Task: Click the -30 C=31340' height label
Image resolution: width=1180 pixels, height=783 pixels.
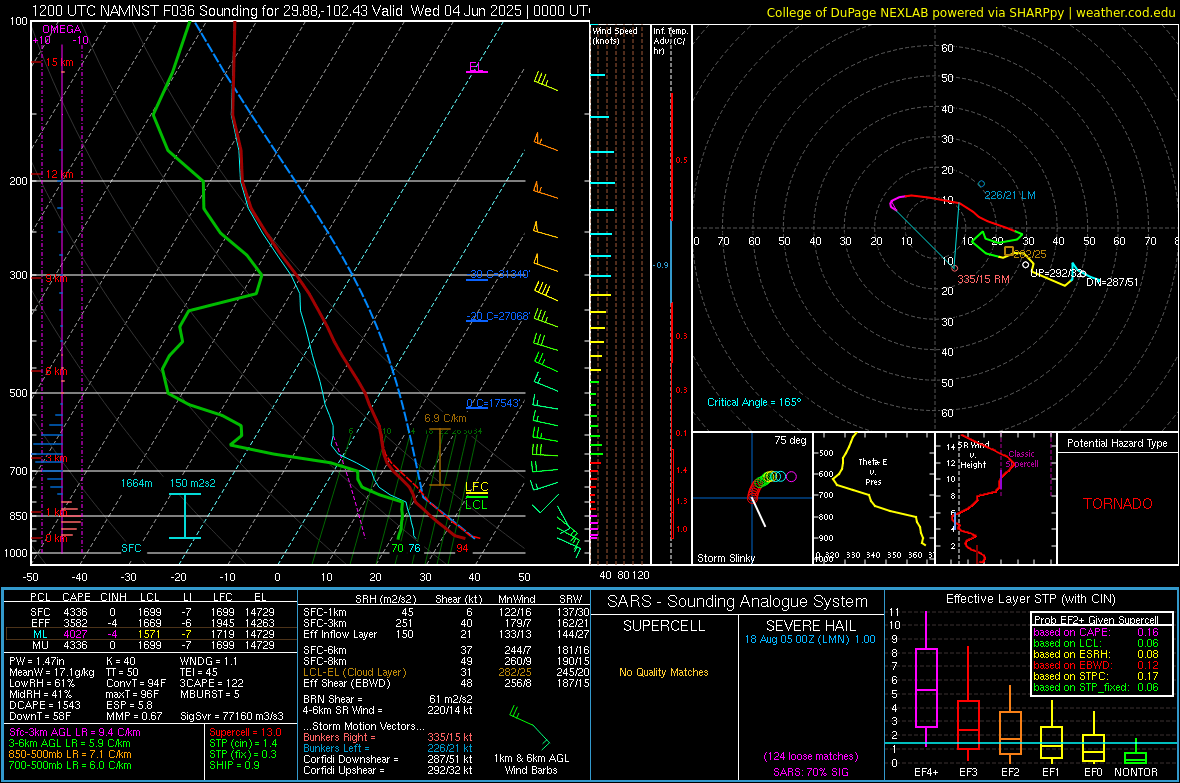Action: (498, 274)
